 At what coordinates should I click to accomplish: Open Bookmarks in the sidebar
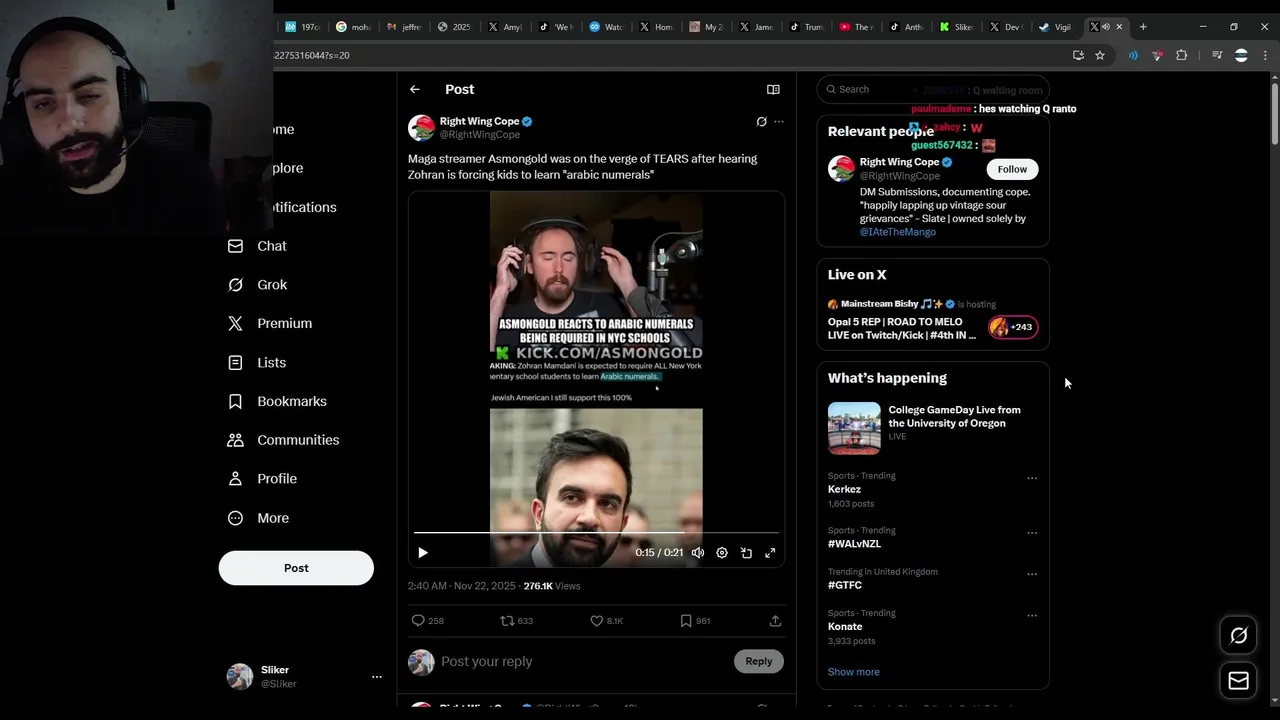277,402
